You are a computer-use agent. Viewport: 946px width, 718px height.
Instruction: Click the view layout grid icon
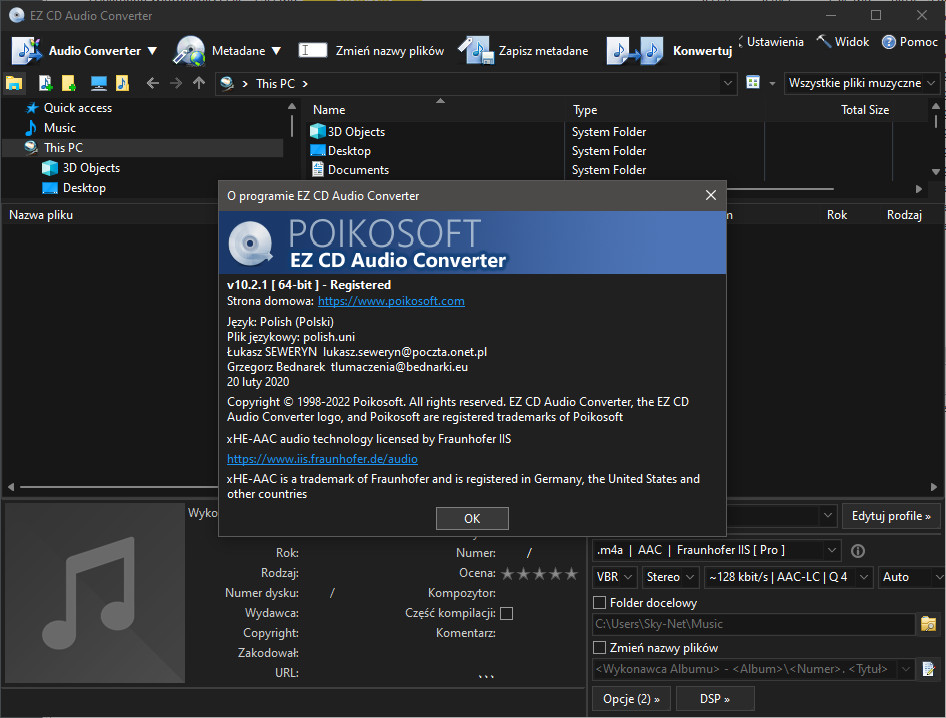[x=753, y=83]
